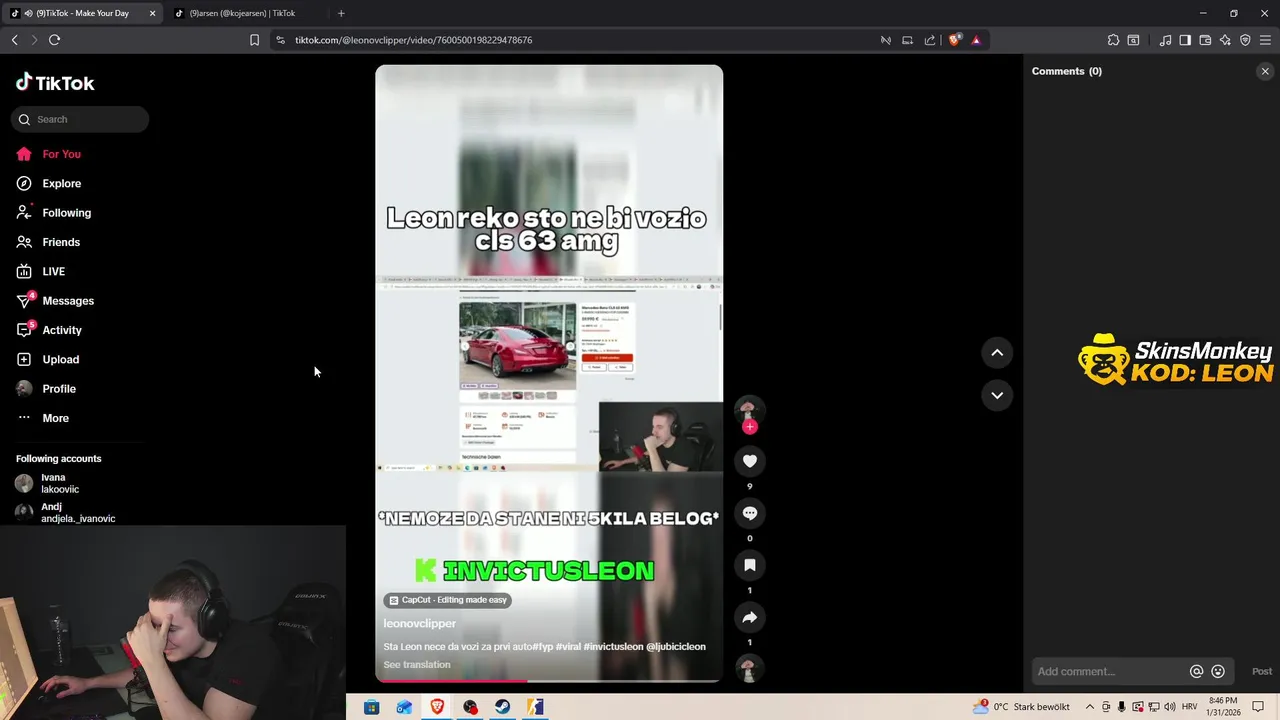Toggle the browser sidebar panel
Image resolution: width=1280 pixels, height=720 pixels.
pyautogui.click(x=1185, y=40)
